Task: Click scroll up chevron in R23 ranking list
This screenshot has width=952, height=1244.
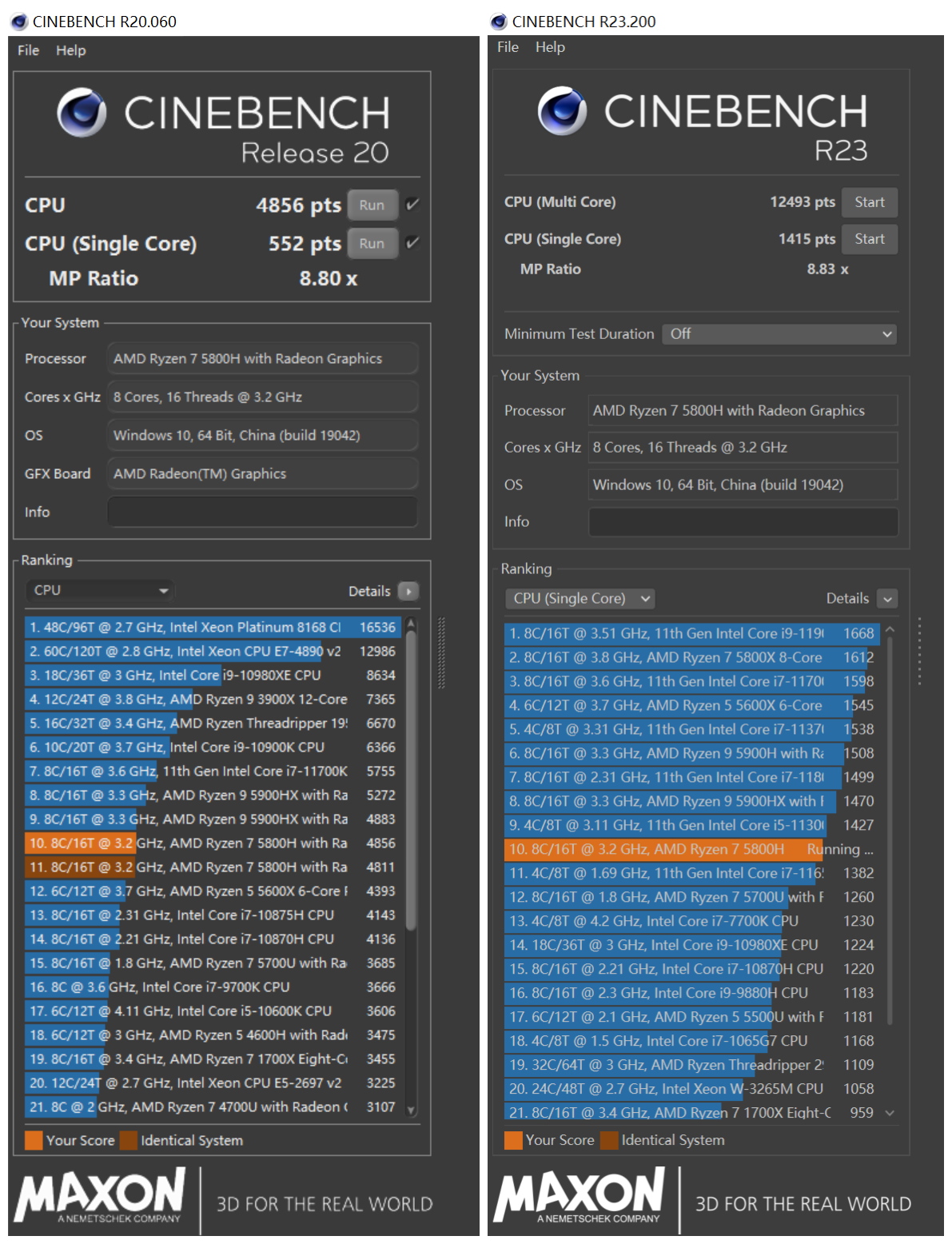Action: coord(890,630)
